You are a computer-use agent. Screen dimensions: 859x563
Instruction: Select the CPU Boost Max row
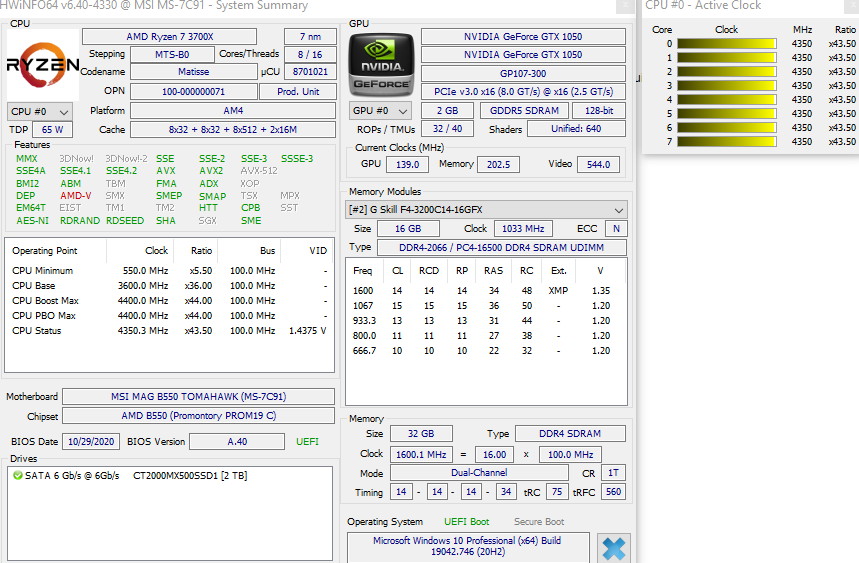(169, 301)
